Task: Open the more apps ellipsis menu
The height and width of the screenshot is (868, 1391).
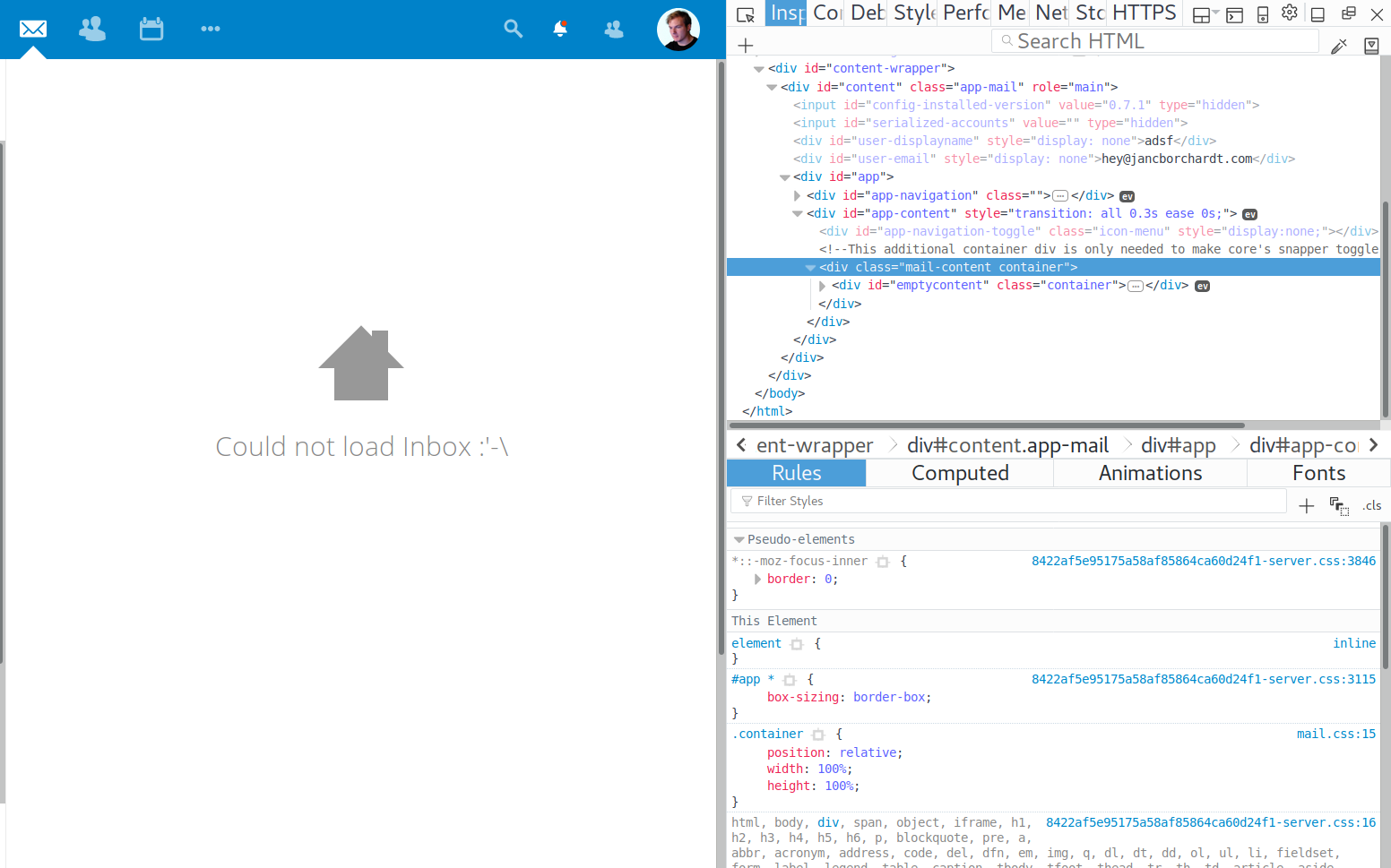Action: pyautogui.click(x=211, y=29)
